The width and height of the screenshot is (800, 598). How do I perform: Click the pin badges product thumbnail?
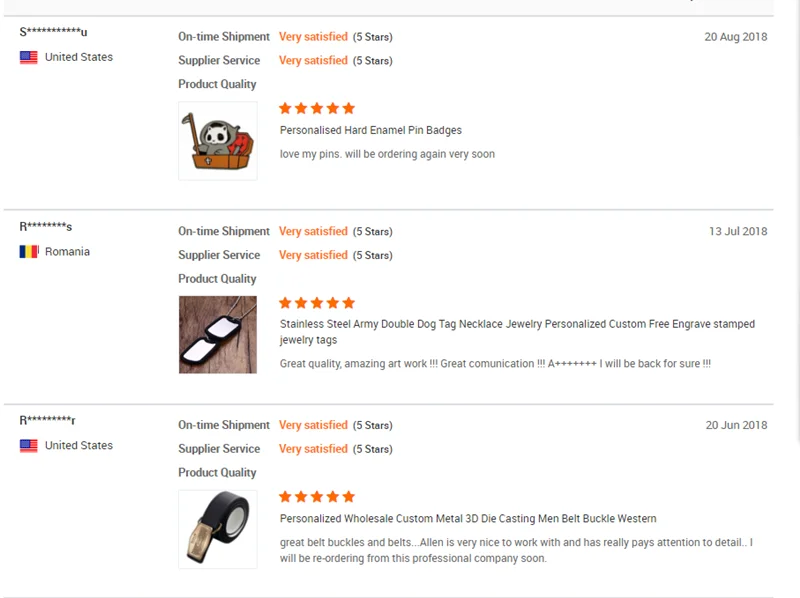click(x=218, y=141)
